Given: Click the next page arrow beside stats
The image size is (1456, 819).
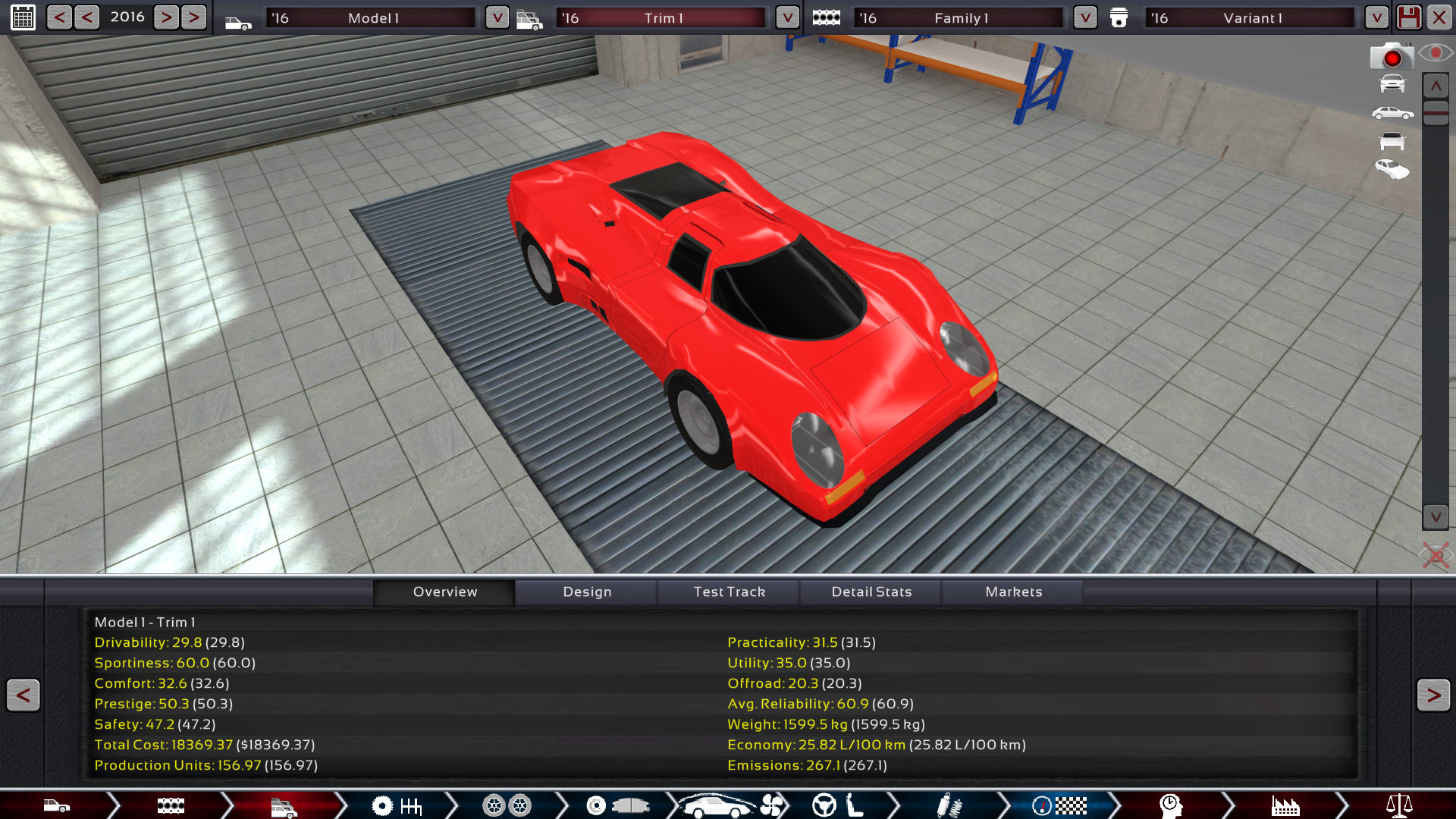Looking at the screenshot, I should pos(1432,695).
